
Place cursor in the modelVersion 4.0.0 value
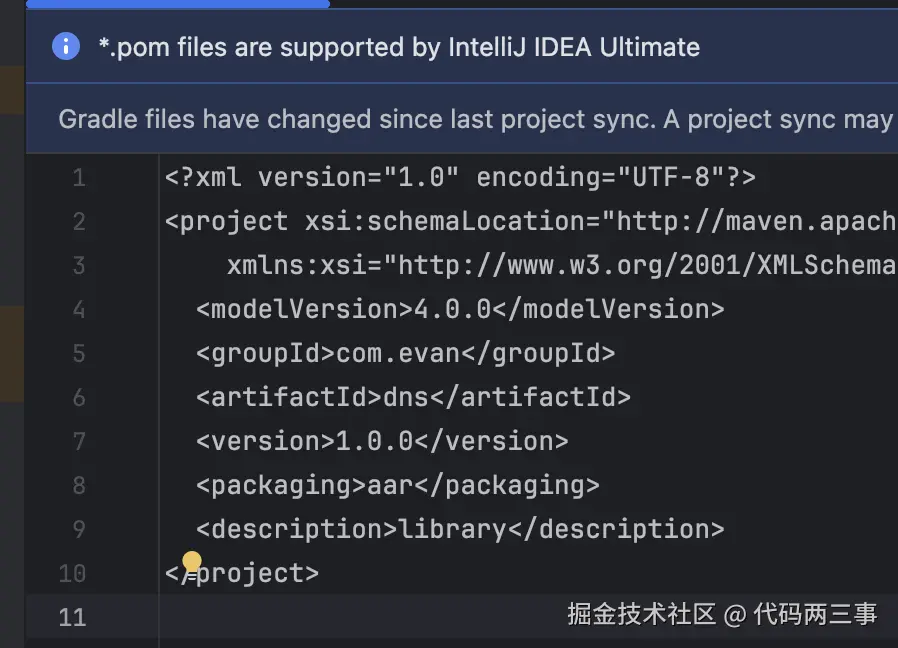tap(452, 310)
